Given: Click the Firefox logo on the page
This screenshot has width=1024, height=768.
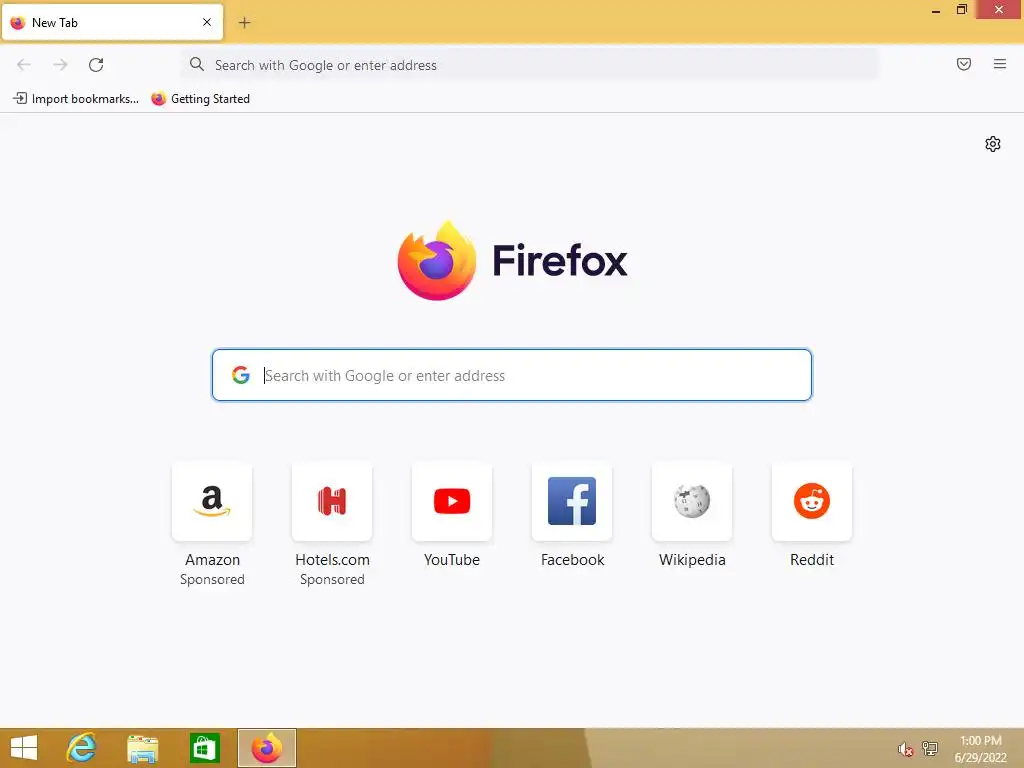Looking at the screenshot, I should point(437,261).
